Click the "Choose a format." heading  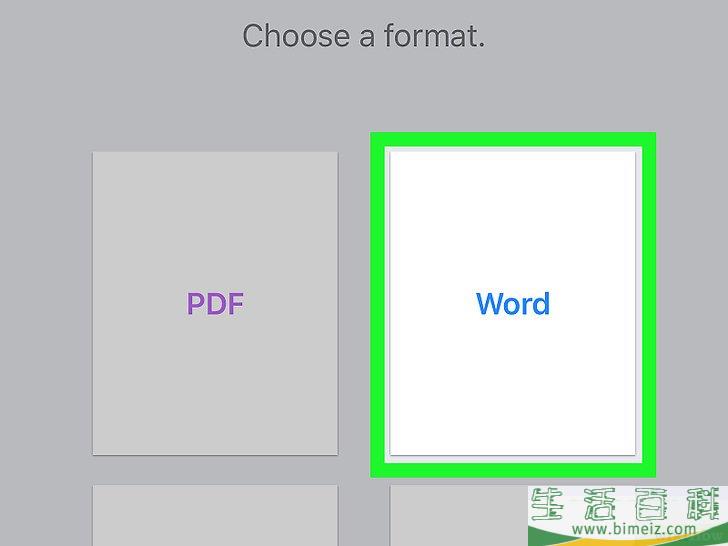point(364,36)
